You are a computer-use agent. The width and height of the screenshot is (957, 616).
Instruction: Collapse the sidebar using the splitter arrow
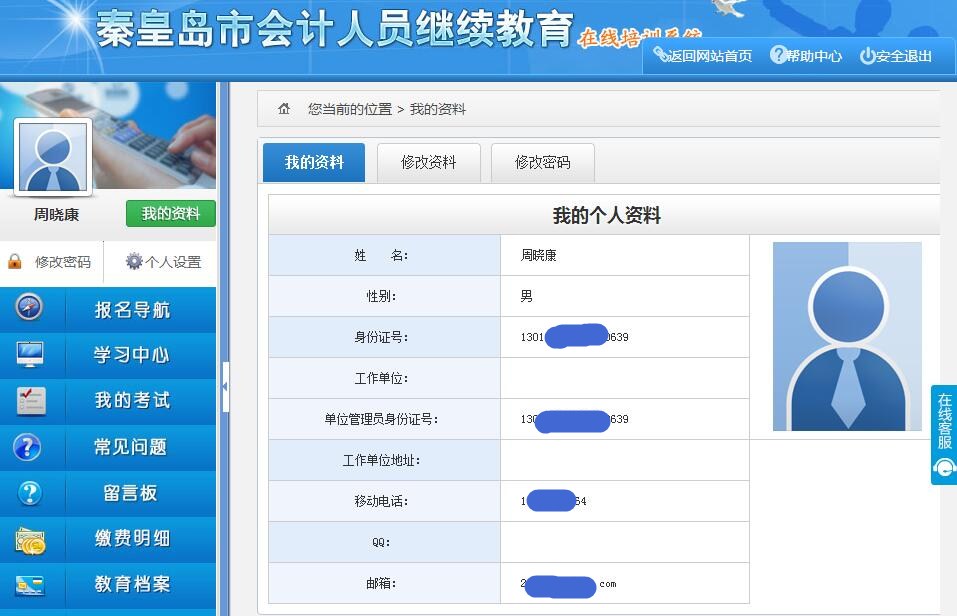coord(225,384)
